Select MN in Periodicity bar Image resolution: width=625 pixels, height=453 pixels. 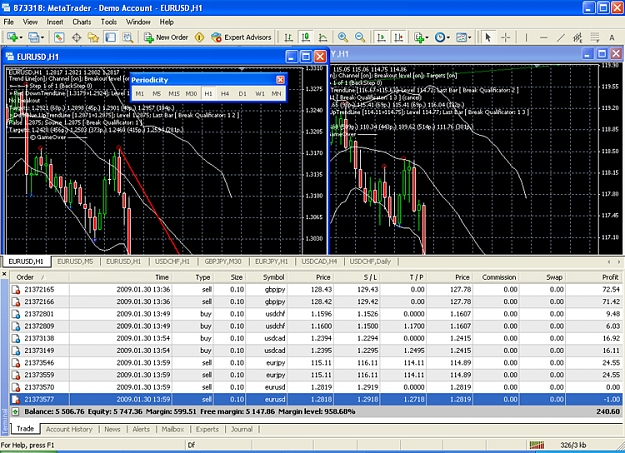tap(276, 94)
